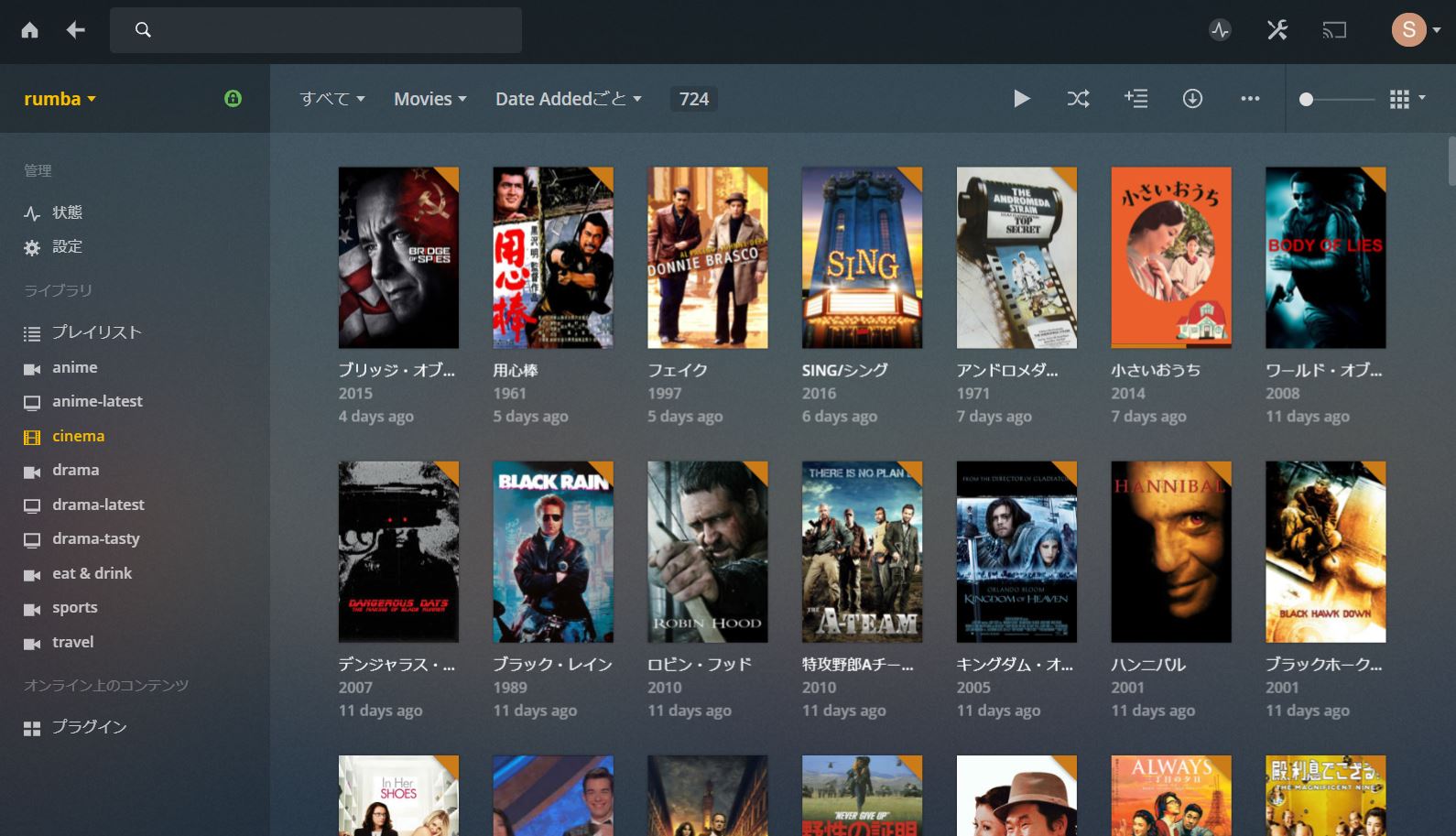
Task: Click the ハンニバル title link
Action: [x=1148, y=664]
